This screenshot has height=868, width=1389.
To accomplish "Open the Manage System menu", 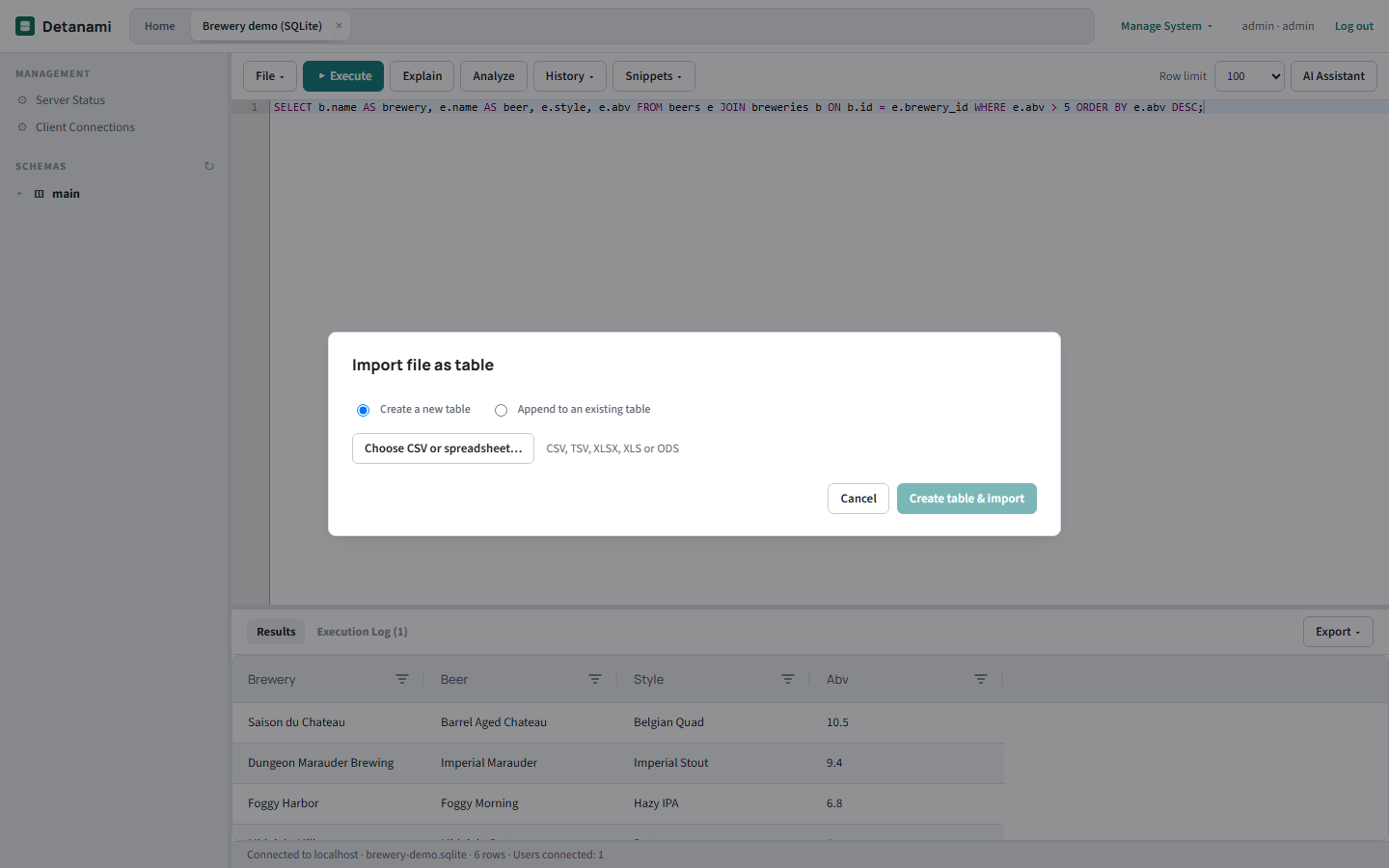I will tap(1166, 26).
